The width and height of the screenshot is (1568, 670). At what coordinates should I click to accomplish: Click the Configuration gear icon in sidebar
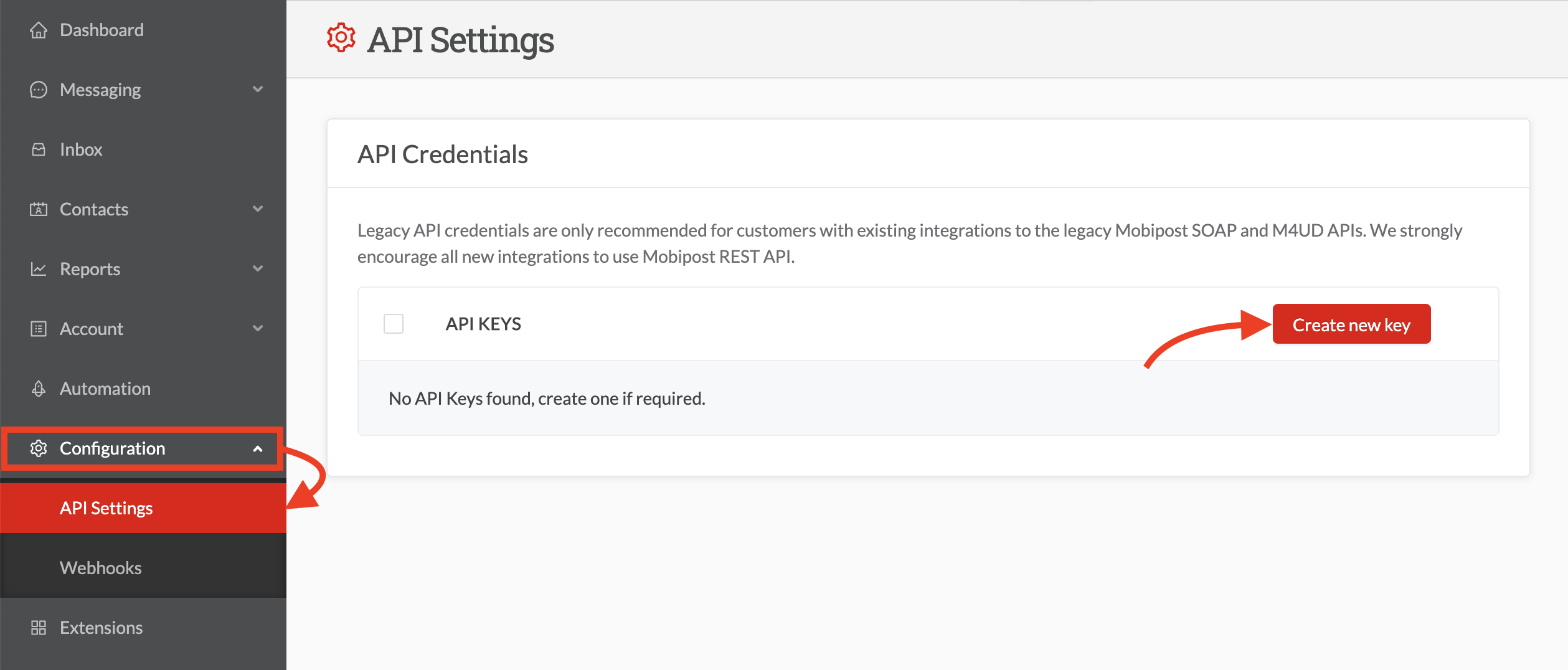(x=39, y=448)
